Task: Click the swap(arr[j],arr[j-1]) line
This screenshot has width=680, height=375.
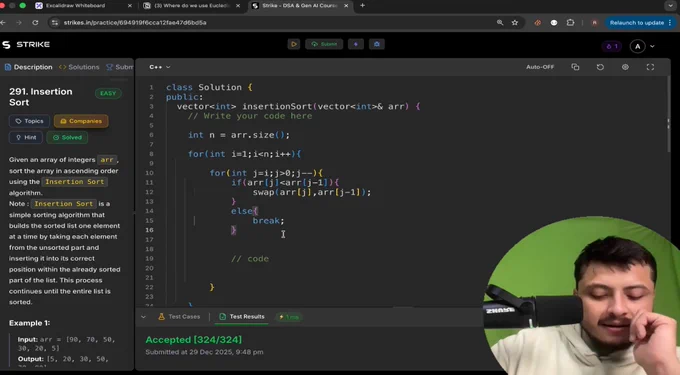Action: 312,192
